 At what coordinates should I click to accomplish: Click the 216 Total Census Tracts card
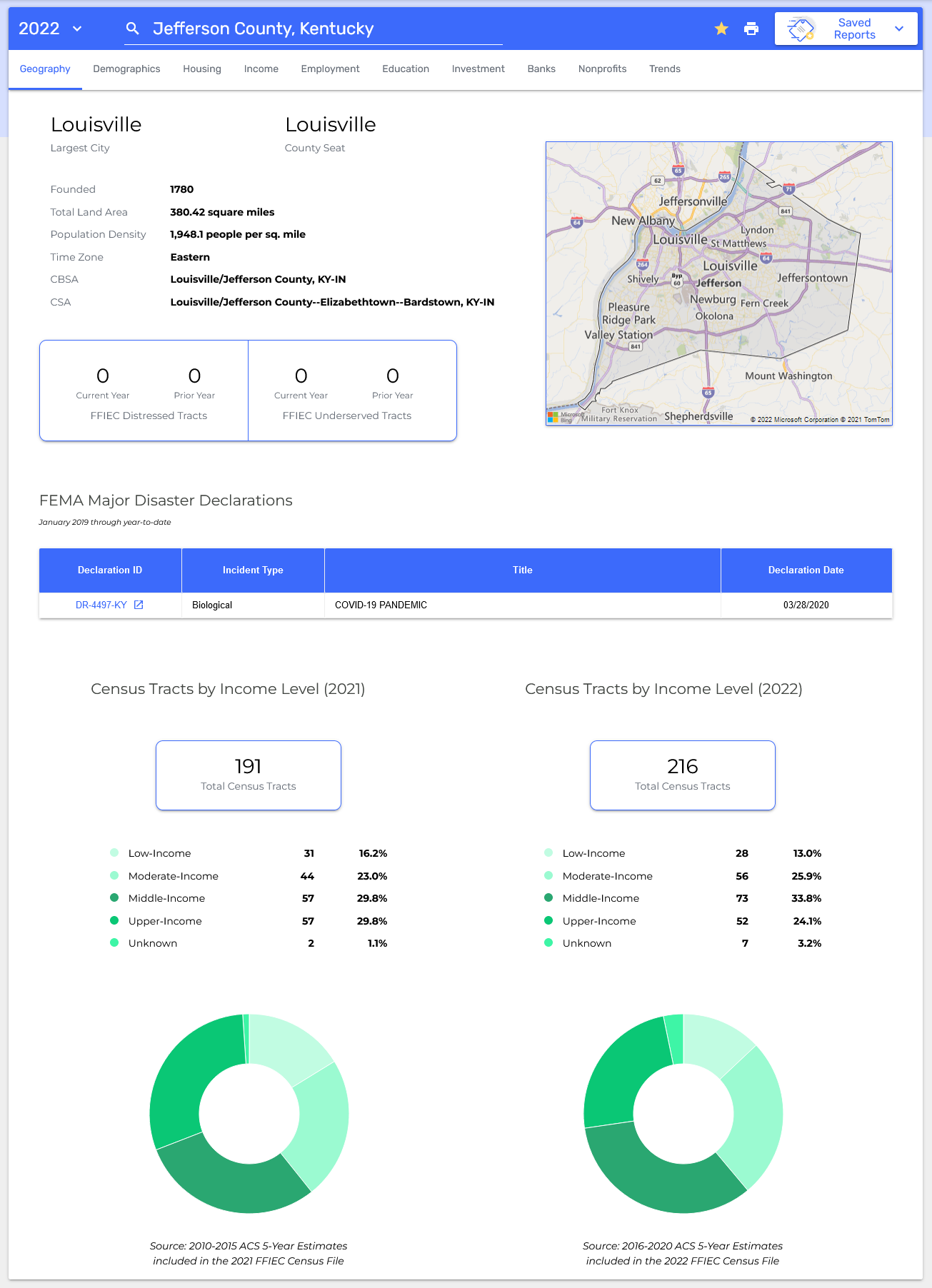coord(683,775)
